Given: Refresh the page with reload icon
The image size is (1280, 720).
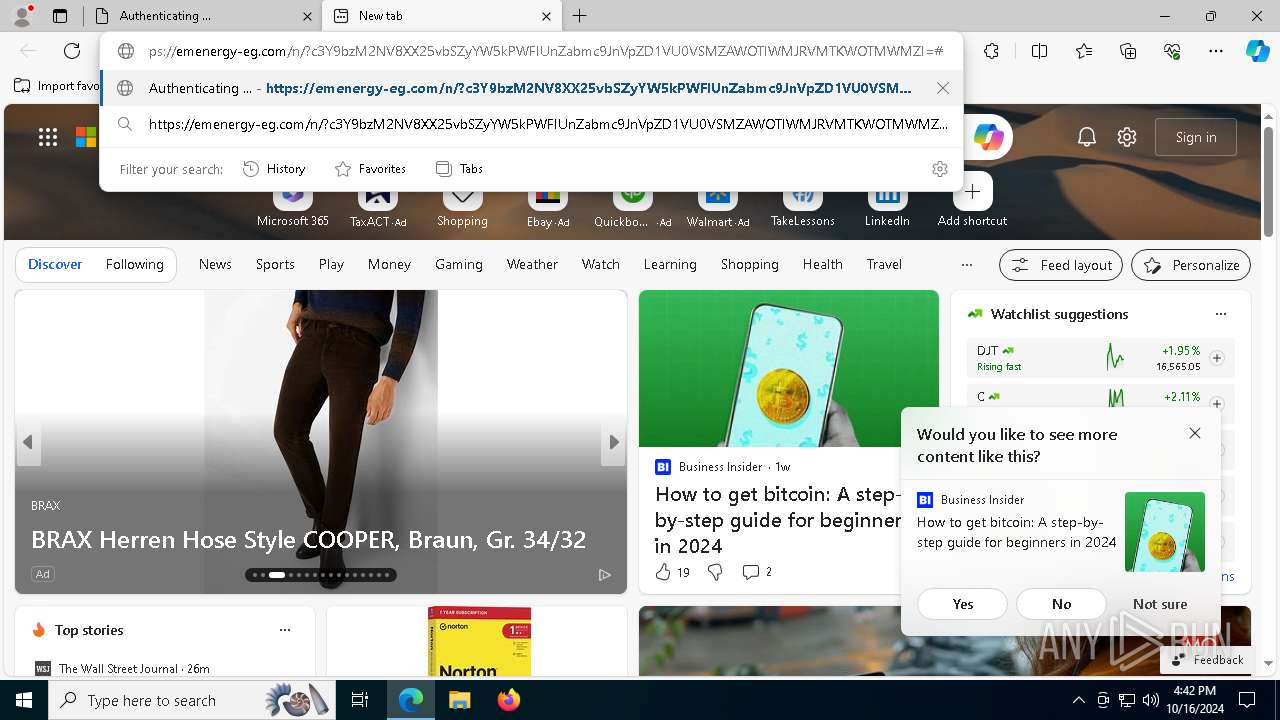Looking at the screenshot, I should [72, 51].
